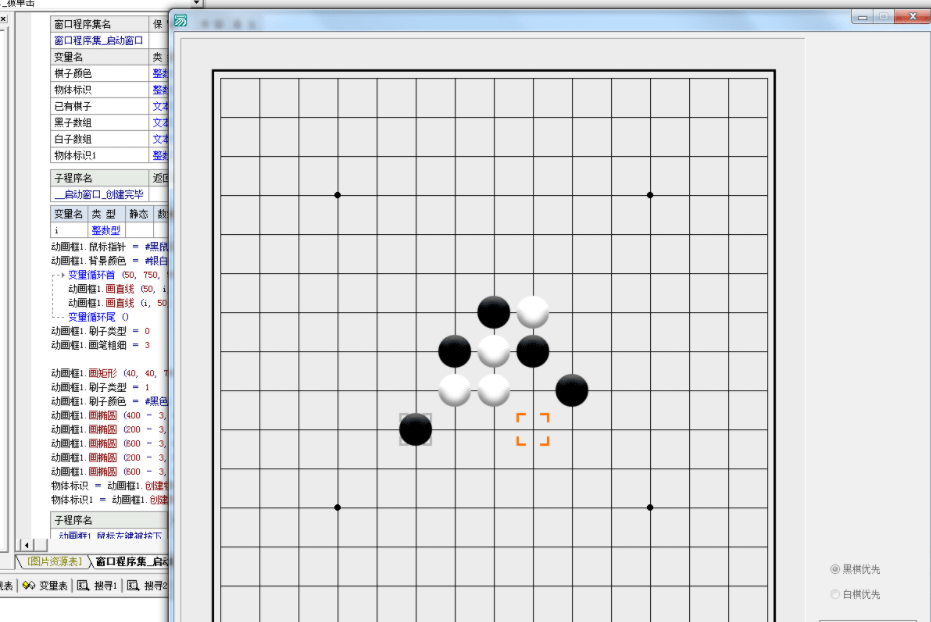Collapse the 变量循环首 code block
931x622 pixels.
coord(60,274)
